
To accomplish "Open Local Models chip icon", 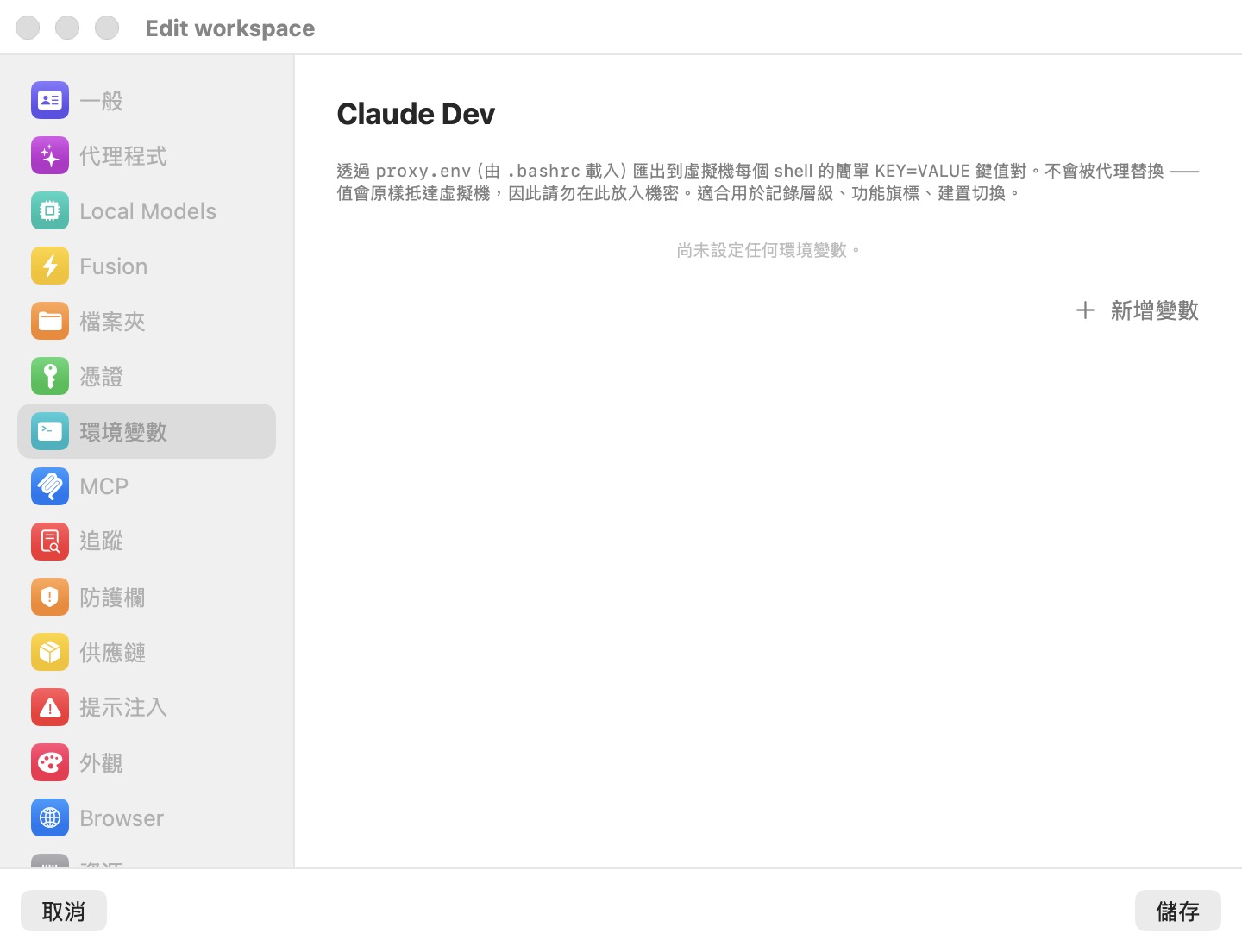I will 50,211.
